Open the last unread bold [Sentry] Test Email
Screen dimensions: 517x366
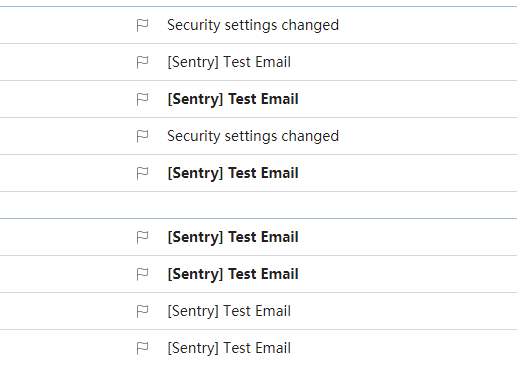click(233, 274)
